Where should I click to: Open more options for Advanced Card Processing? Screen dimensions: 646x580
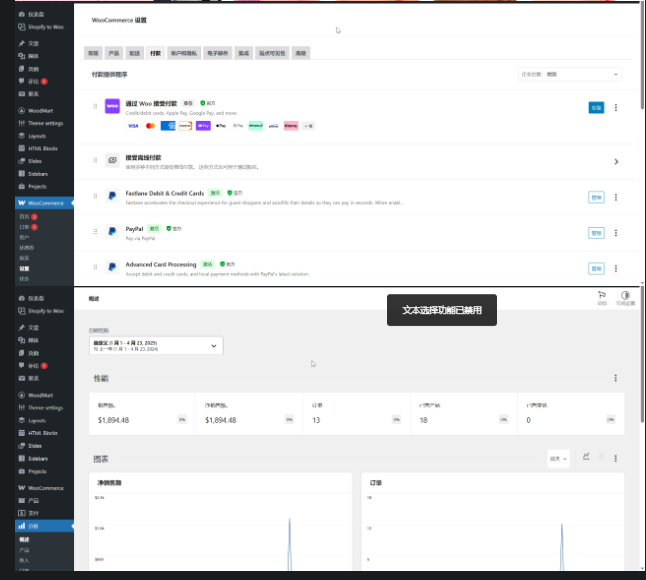pyautogui.click(x=616, y=269)
